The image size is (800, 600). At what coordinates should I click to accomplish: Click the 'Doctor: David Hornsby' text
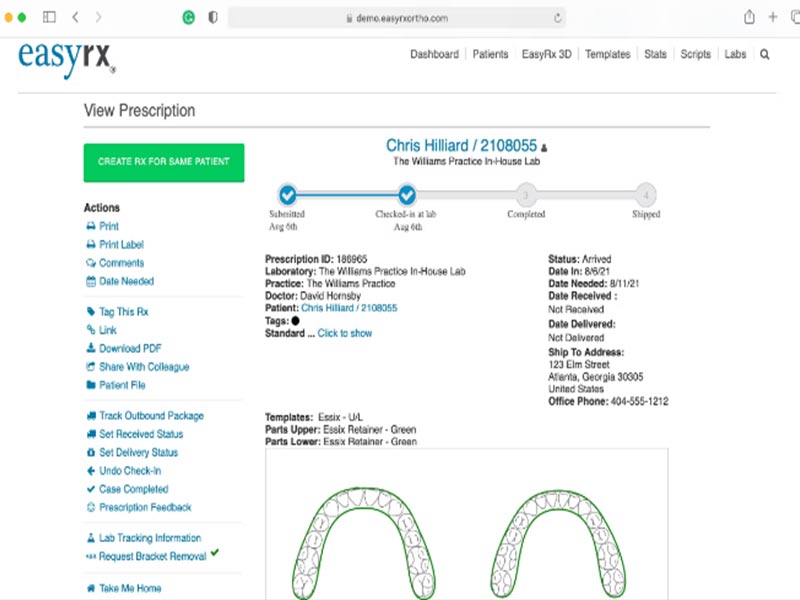coord(313,296)
